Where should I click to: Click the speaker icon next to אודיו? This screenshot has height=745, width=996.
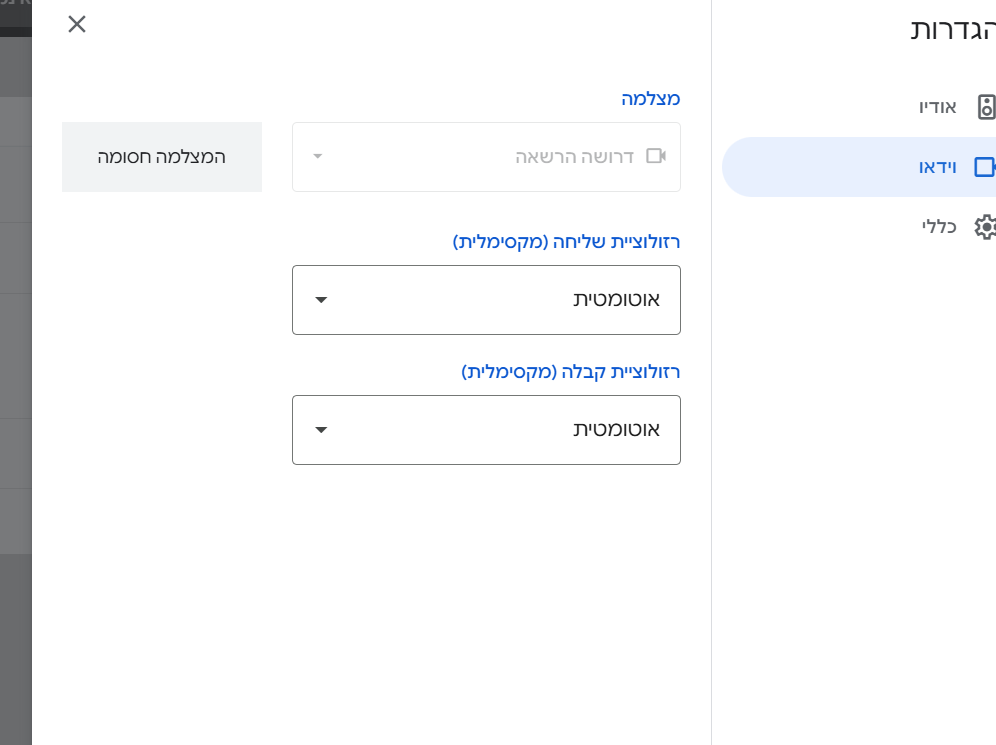click(x=986, y=107)
